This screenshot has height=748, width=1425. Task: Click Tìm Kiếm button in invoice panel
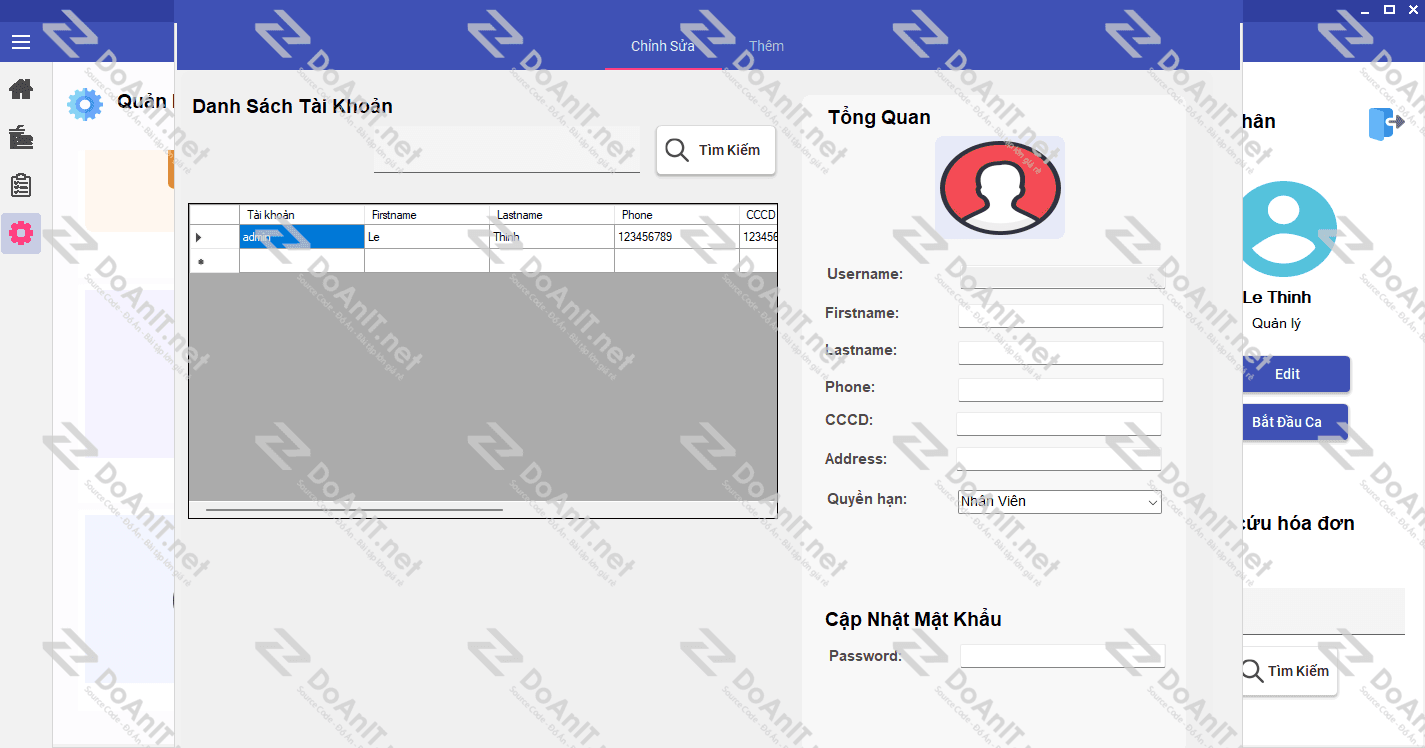pos(1289,671)
